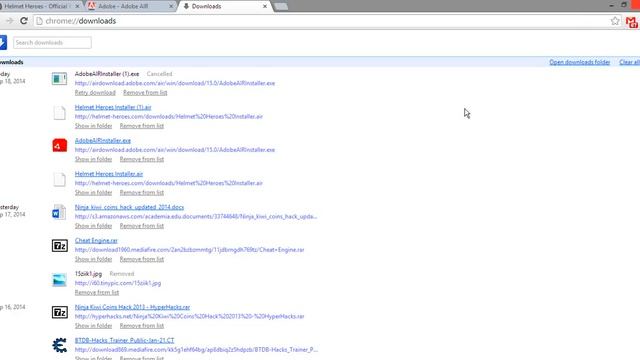Viewport: 640px width, 360px height.
Task: Click the page icon in the address bar
Action: click(39, 21)
